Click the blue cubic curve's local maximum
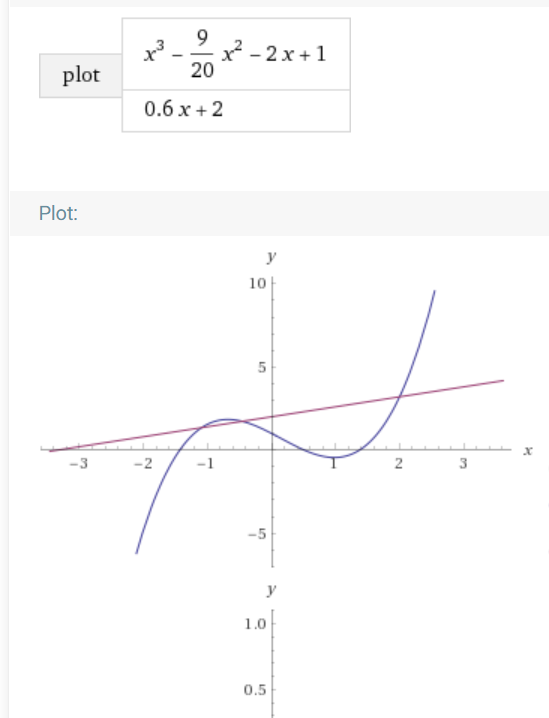The width and height of the screenshot is (549, 718). pyautogui.click(x=228, y=419)
